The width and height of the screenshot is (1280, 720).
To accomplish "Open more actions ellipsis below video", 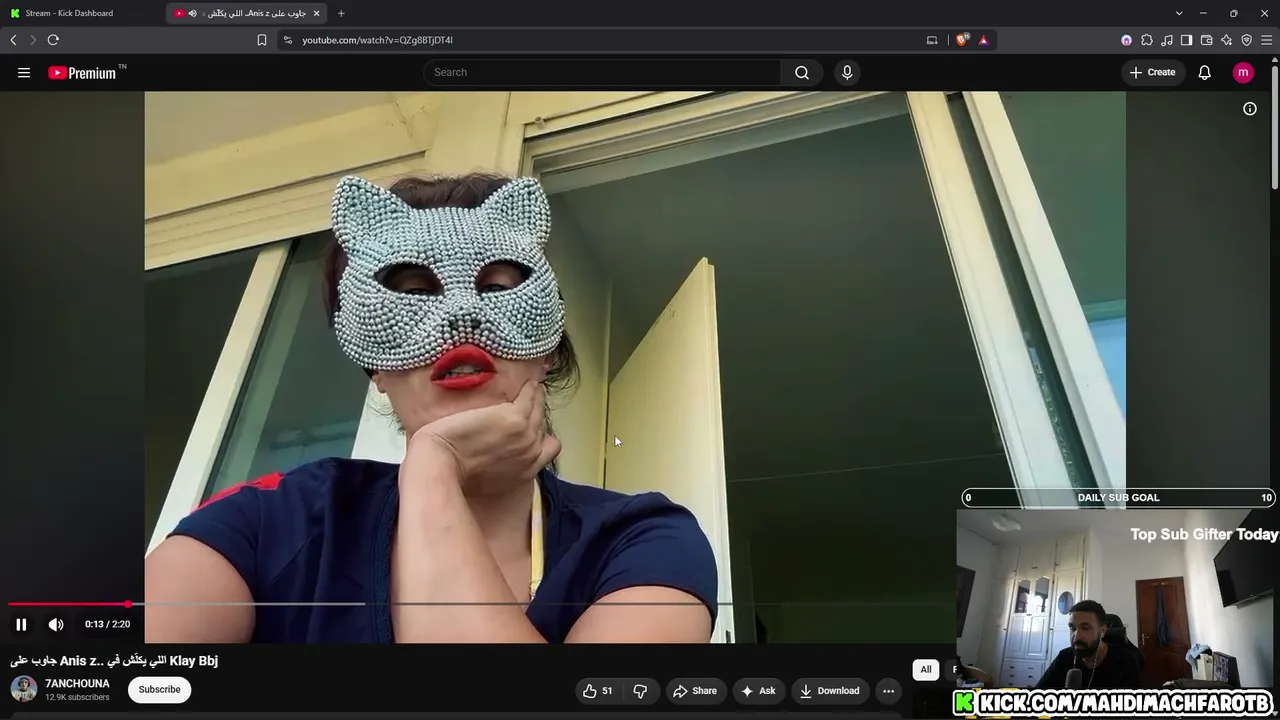I will (x=888, y=691).
